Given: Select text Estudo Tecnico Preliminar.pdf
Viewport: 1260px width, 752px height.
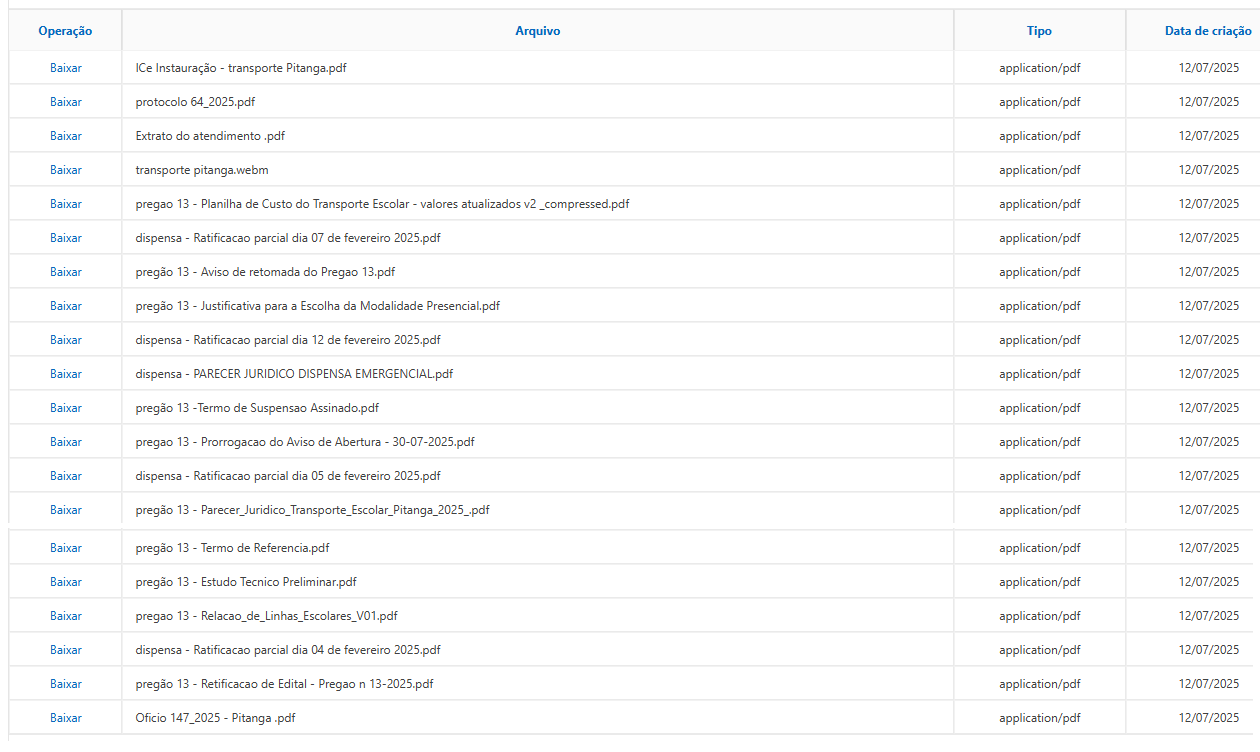Looking at the screenshot, I should pos(279,582).
